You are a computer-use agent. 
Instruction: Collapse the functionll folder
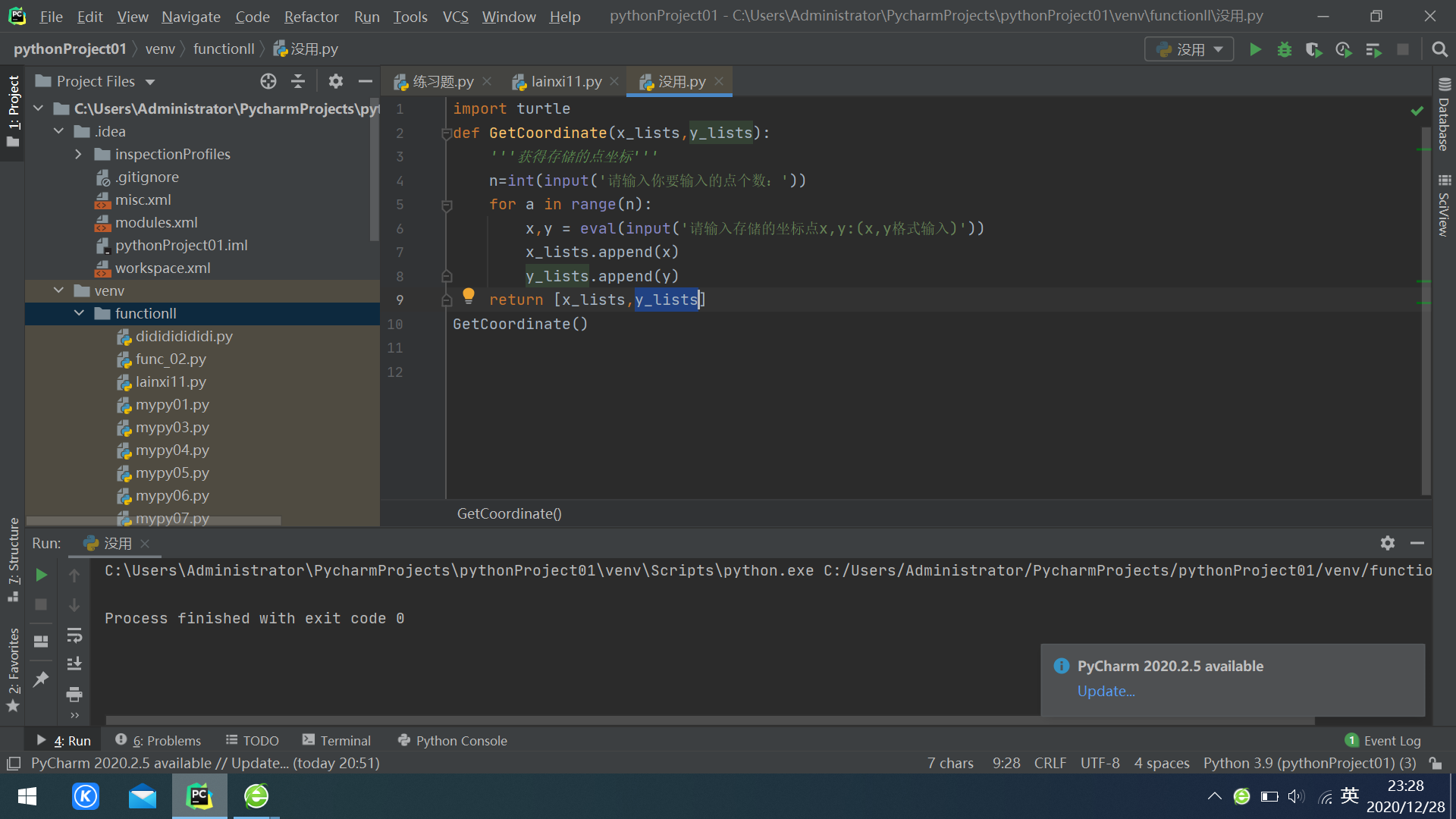coord(79,313)
